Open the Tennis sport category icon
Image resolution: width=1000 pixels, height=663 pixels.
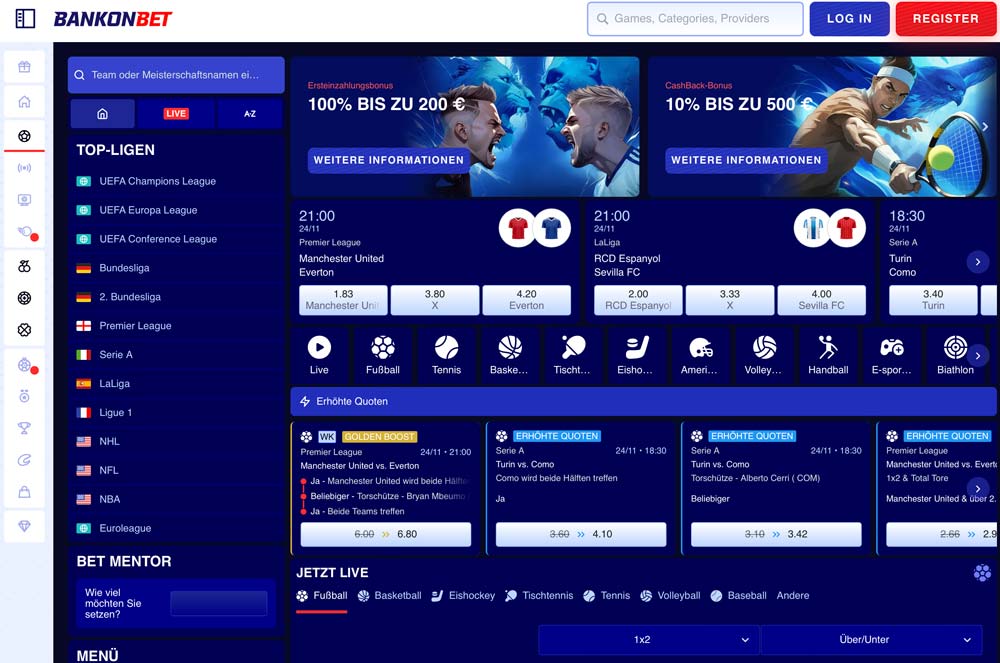447,353
